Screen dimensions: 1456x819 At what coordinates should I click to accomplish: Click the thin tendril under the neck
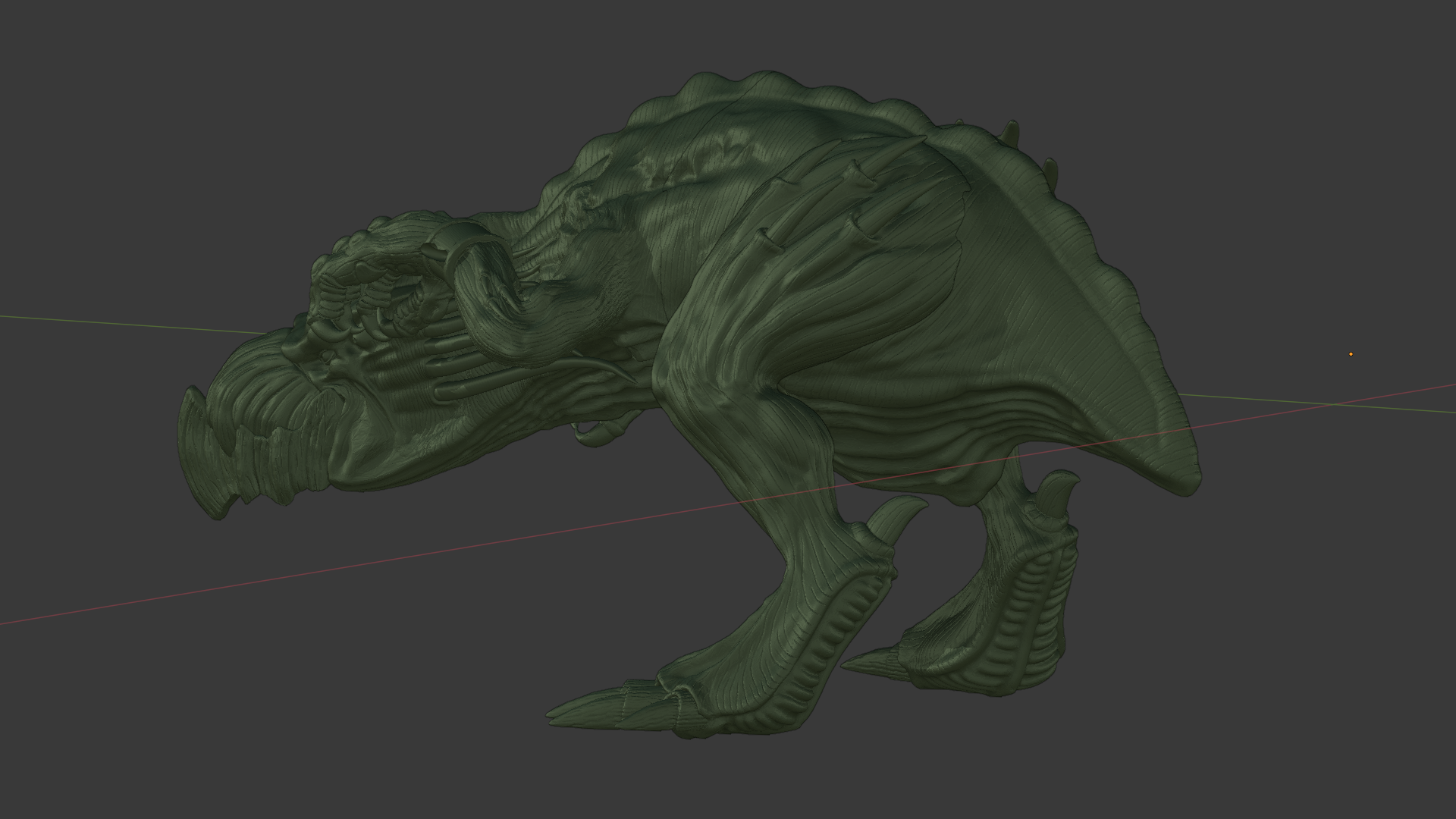(595, 438)
